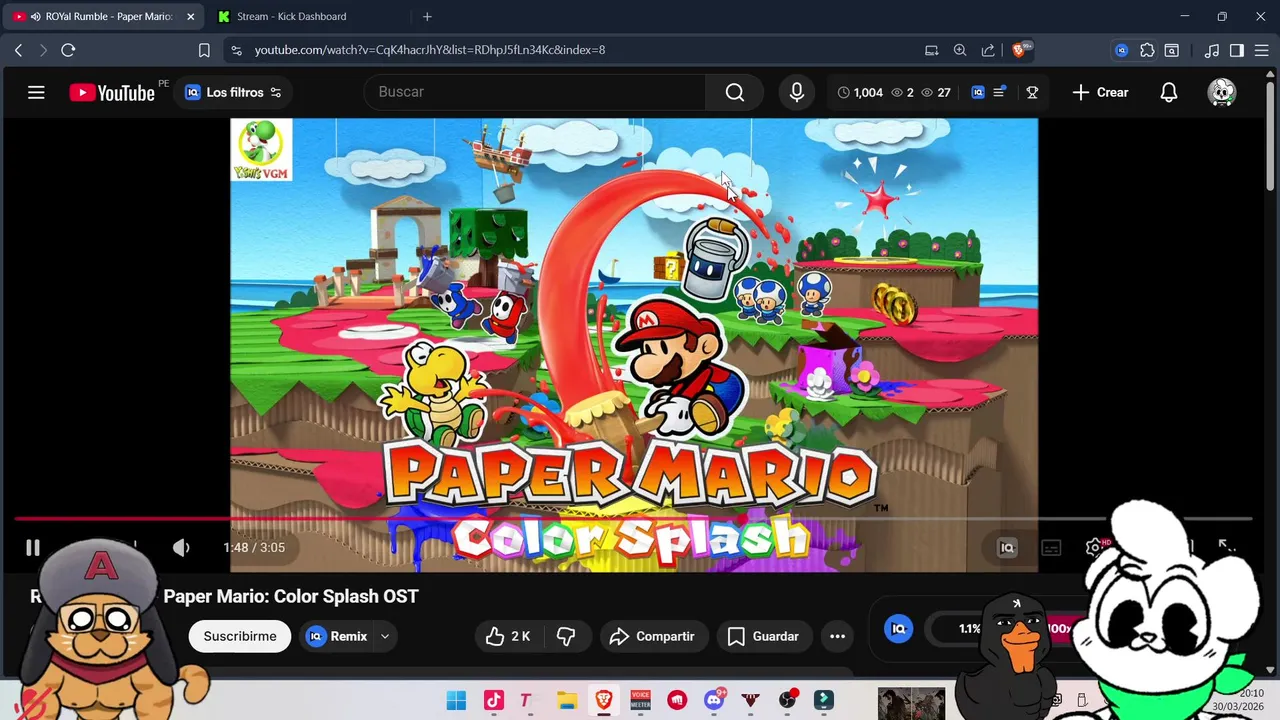Image resolution: width=1280 pixels, height=720 pixels.
Task: Go to the YouTube home logo
Action: click(x=112, y=92)
